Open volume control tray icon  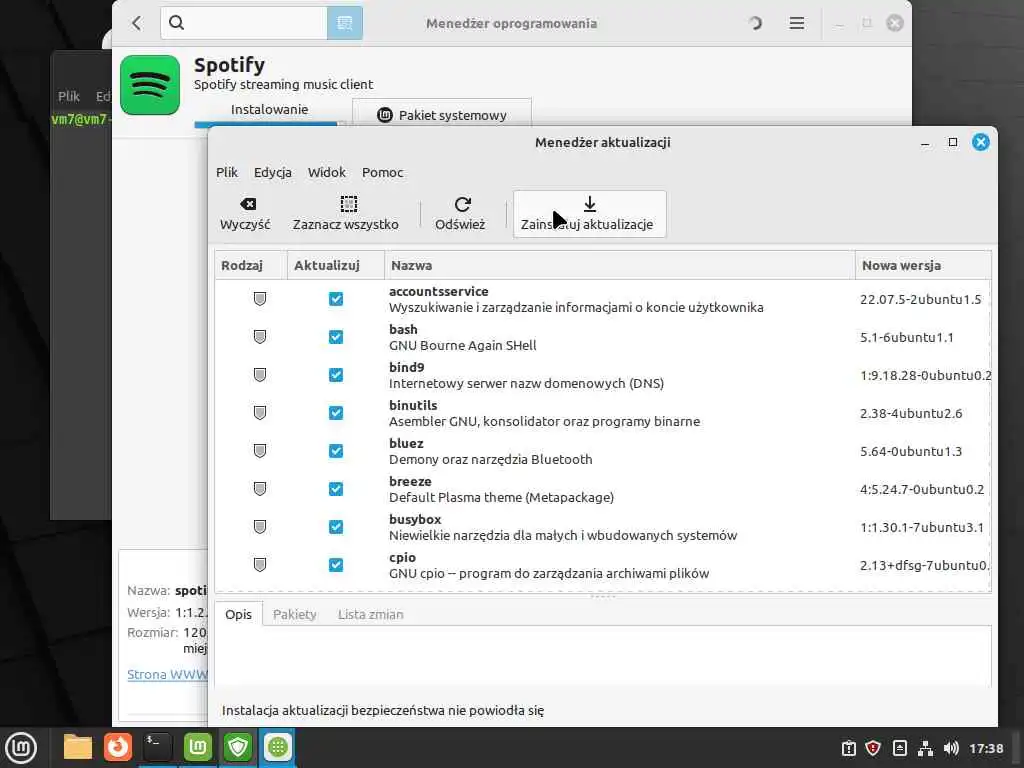[x=951, y=748]
